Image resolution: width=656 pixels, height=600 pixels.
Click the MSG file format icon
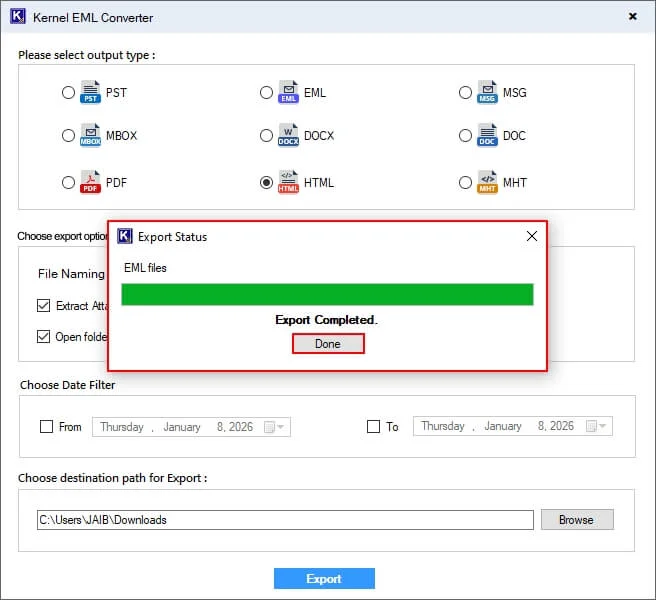pyautogui.click(x=487, y=92)
